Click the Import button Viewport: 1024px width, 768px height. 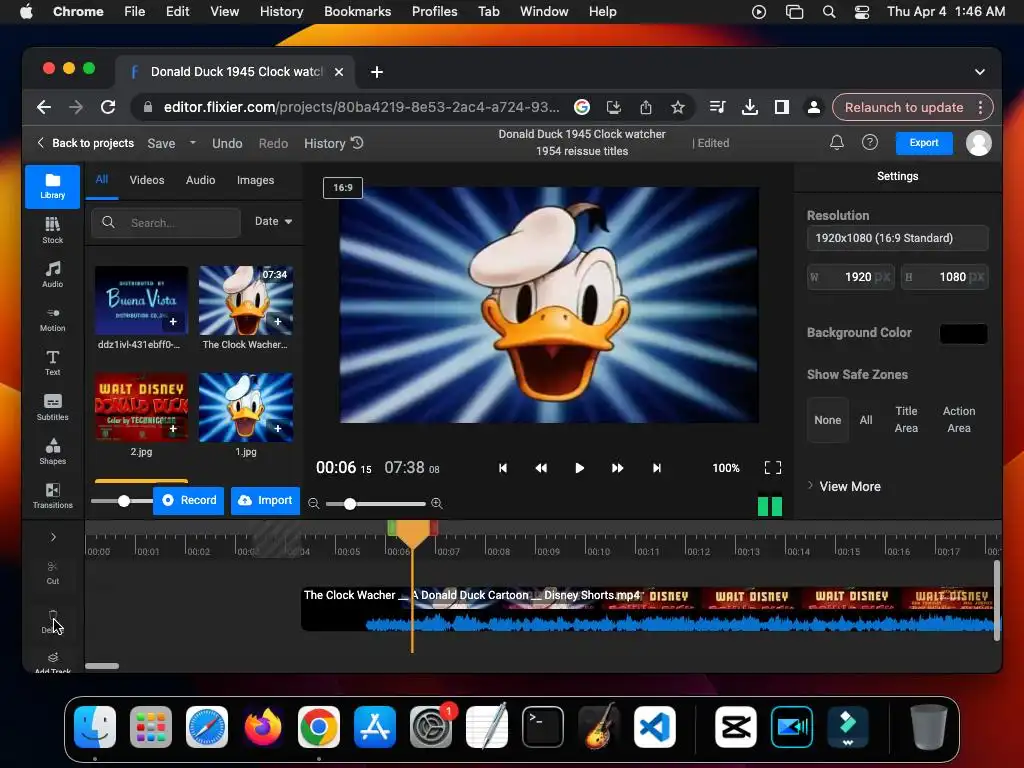[265, 500]
